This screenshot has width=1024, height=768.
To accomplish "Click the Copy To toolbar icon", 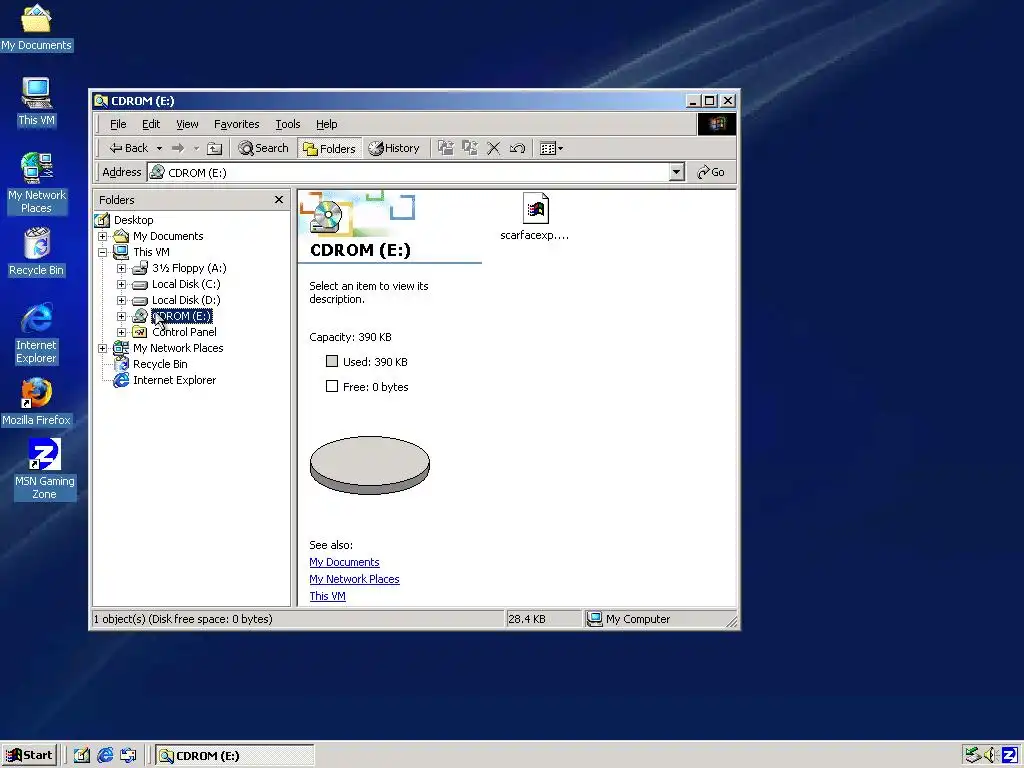I will coord(470,148).
